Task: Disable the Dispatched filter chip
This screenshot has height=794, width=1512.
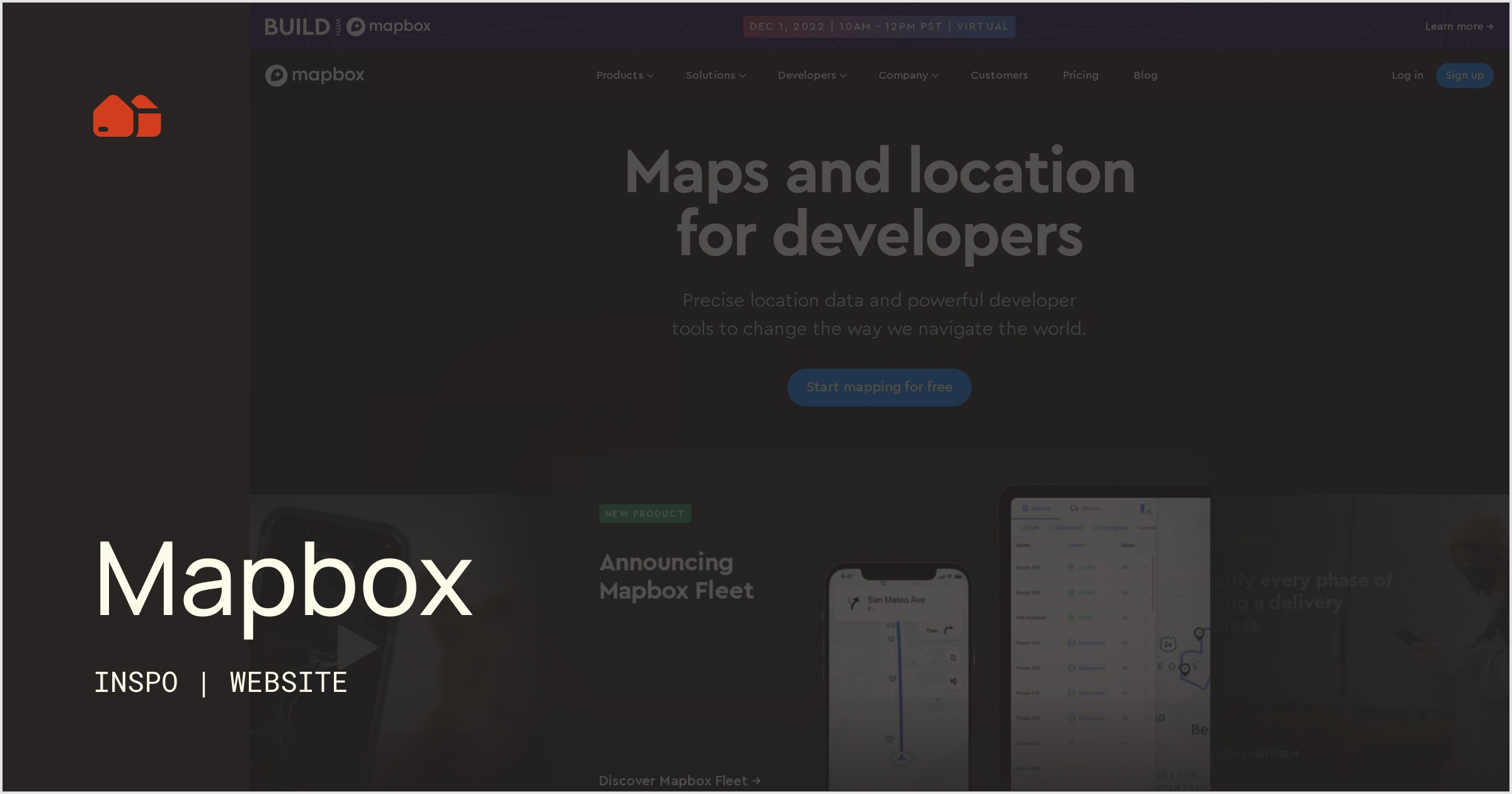Action: 1066,528
